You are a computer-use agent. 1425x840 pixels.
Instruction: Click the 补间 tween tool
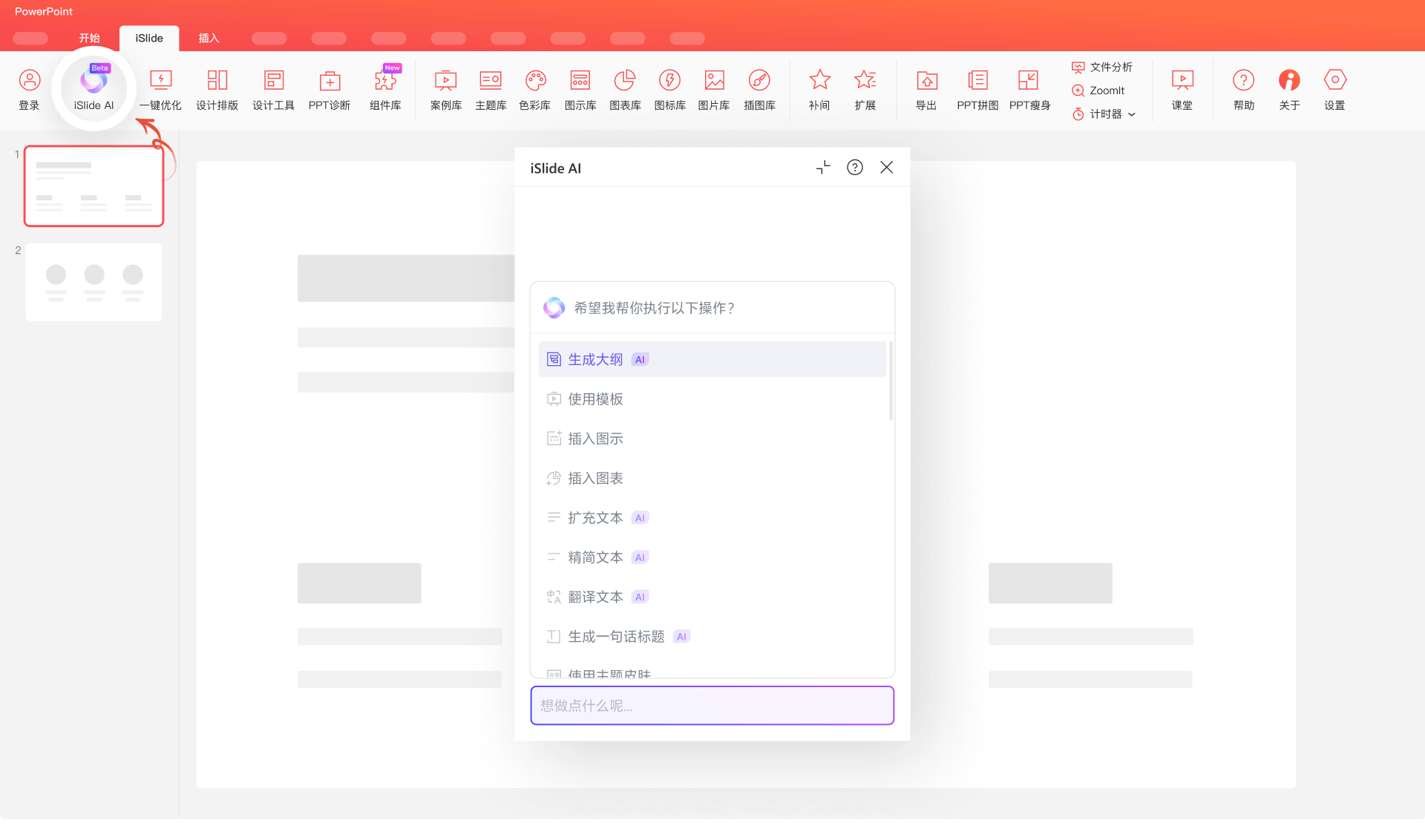(819, 89)
